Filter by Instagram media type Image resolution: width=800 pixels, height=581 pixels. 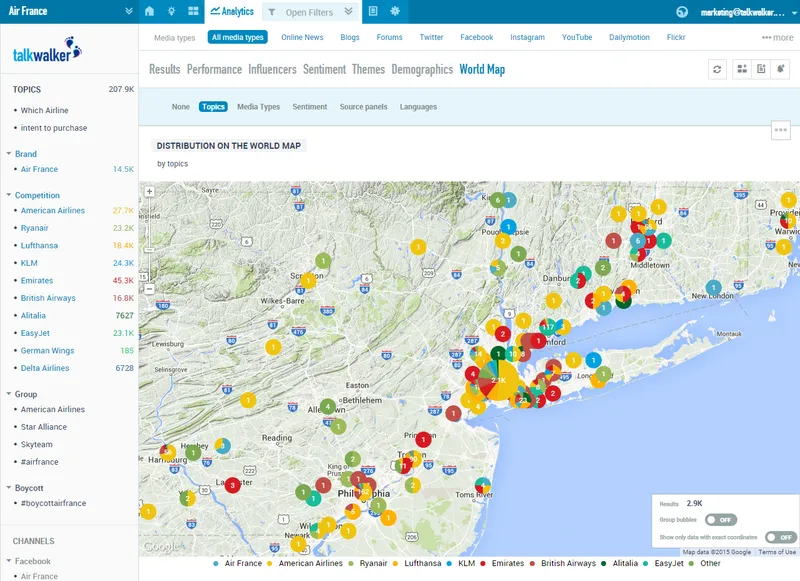coord(528,37)
